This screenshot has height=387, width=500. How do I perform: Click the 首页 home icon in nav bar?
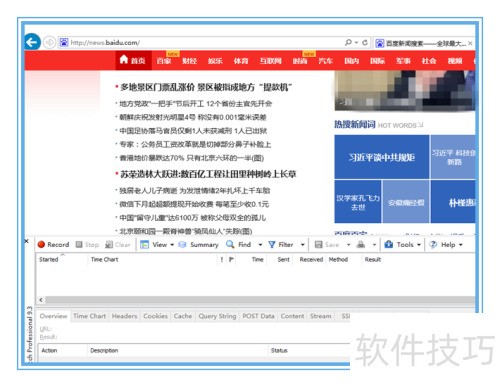[124, 60]
